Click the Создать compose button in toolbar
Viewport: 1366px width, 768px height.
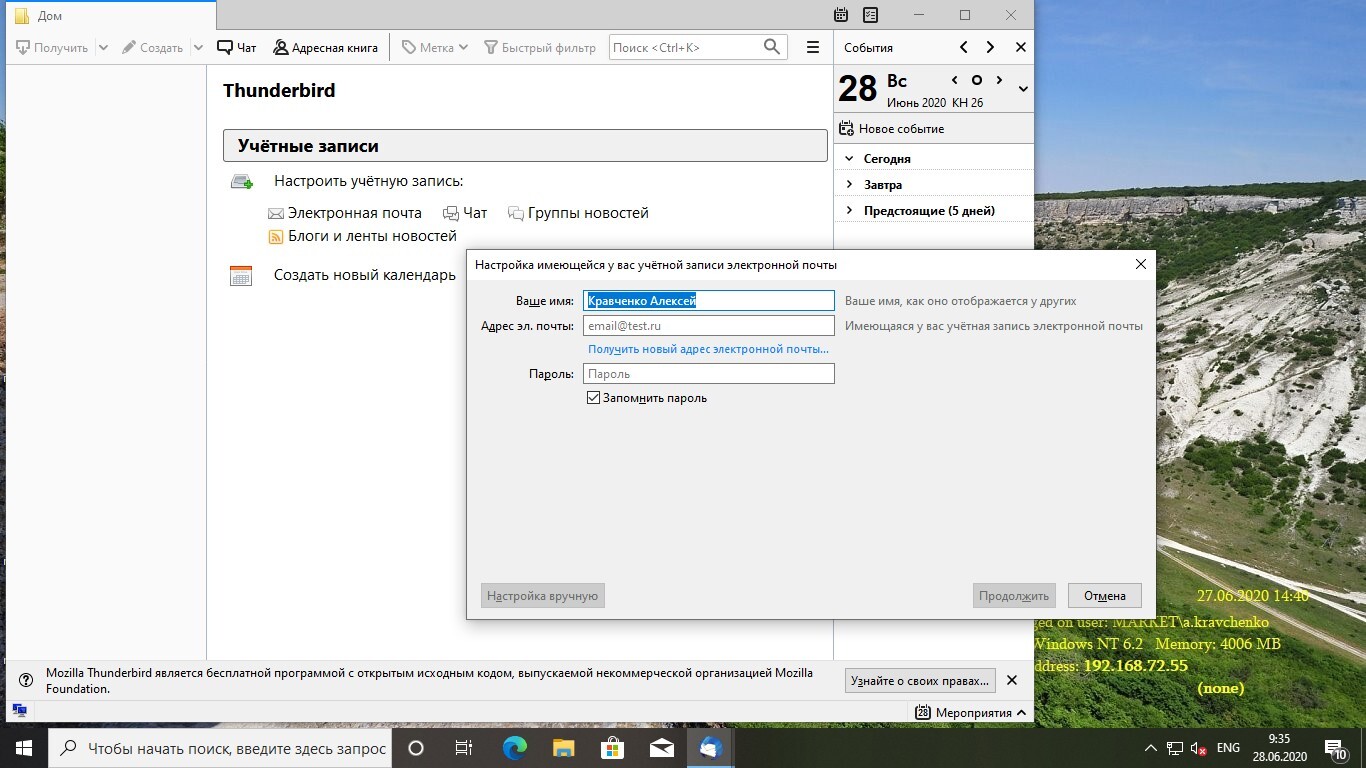coord(152,47)
